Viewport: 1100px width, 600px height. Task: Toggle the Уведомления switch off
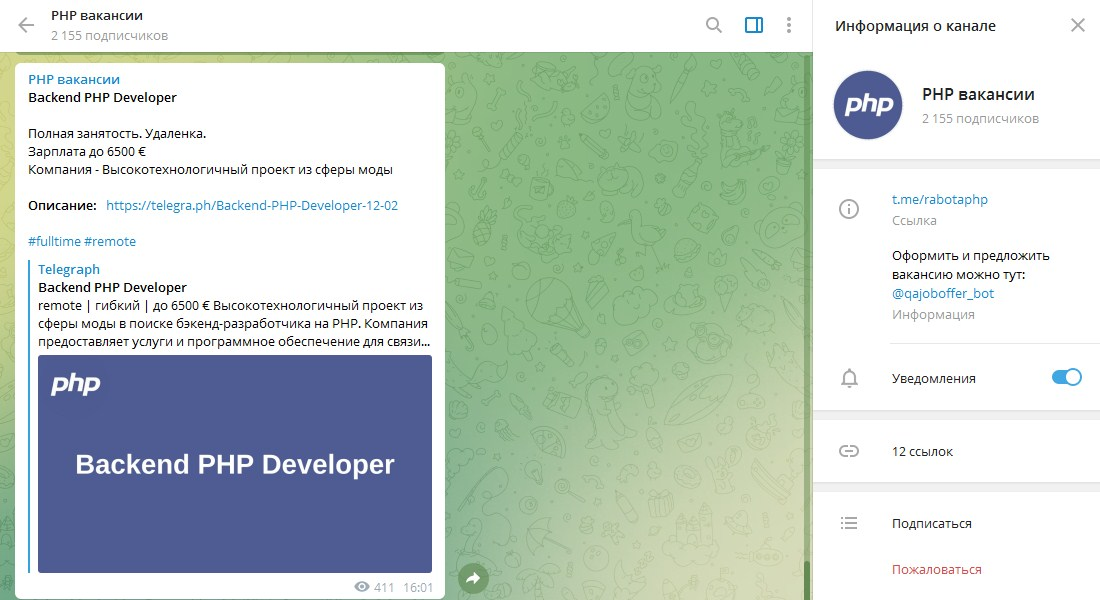[1066, 378]
